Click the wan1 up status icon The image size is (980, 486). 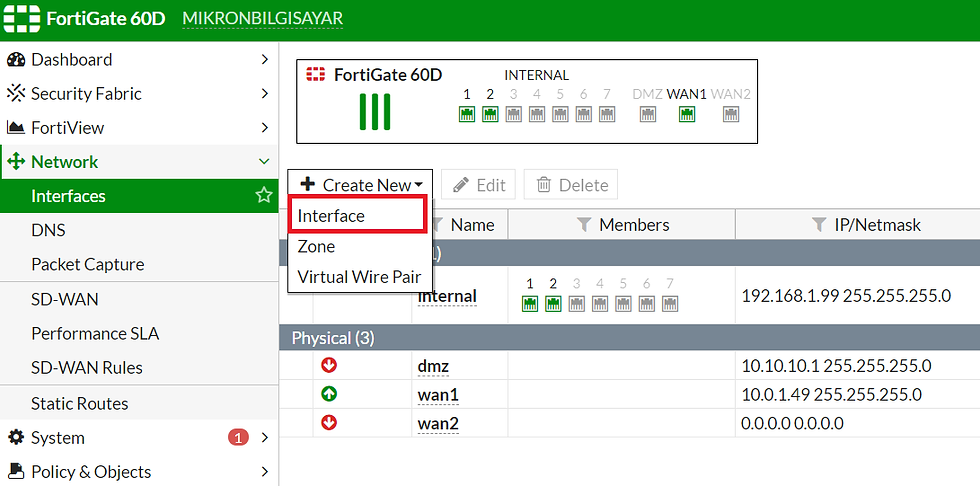(329, 394)
